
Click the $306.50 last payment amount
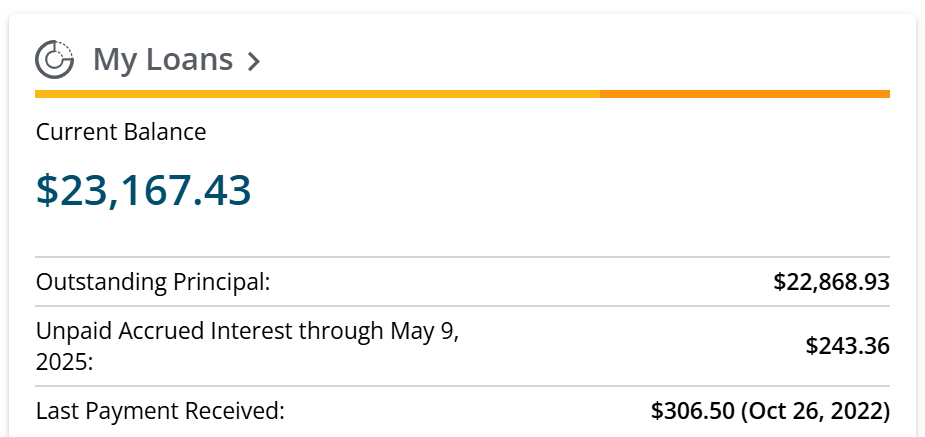pos(692,411)
